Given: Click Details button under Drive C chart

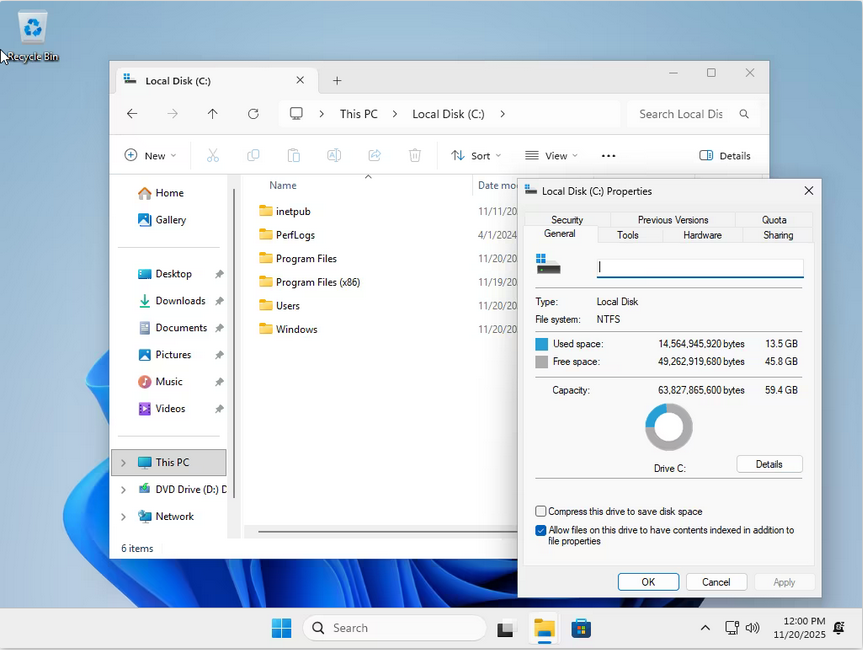Looking at the screenshot, I should [769, 464].
